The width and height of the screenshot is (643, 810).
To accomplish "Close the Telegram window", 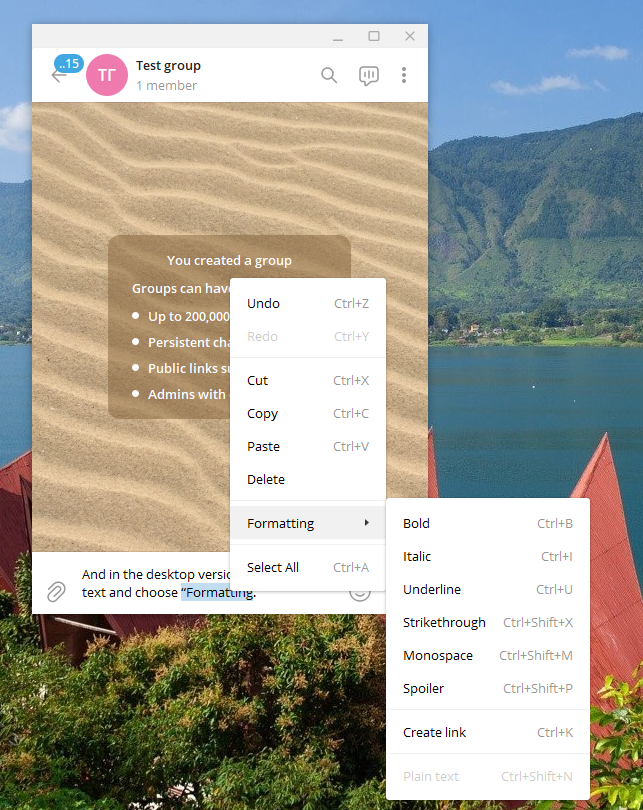I will coord(410,36).
